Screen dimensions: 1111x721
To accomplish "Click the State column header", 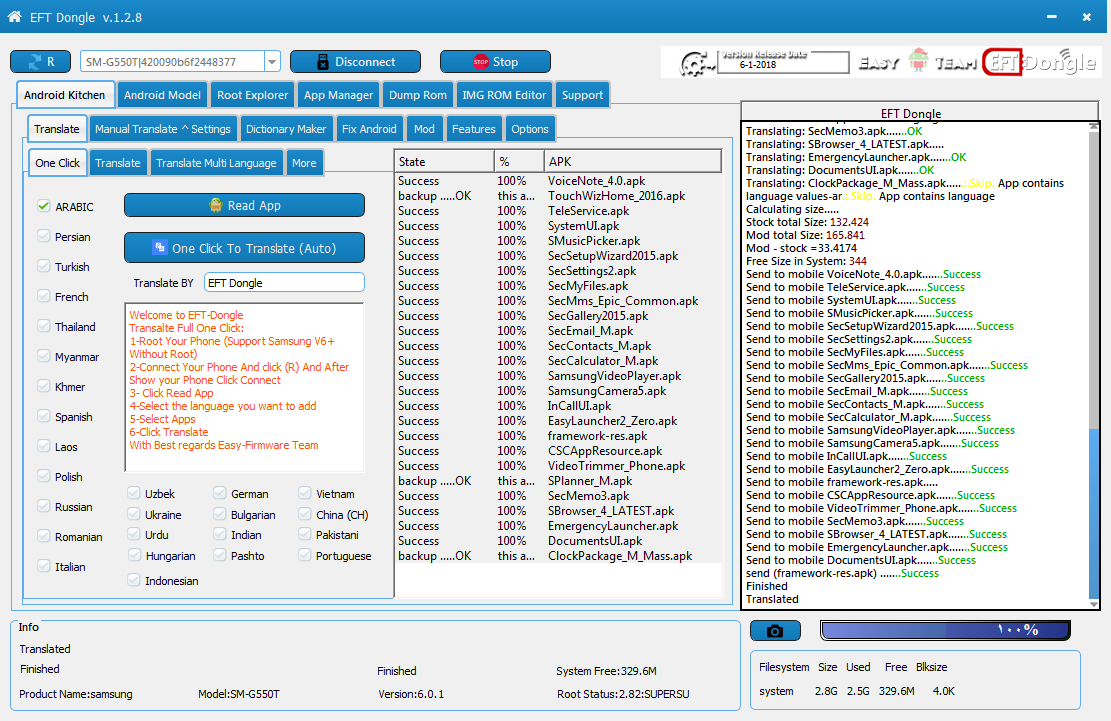I will pos(444,161).
